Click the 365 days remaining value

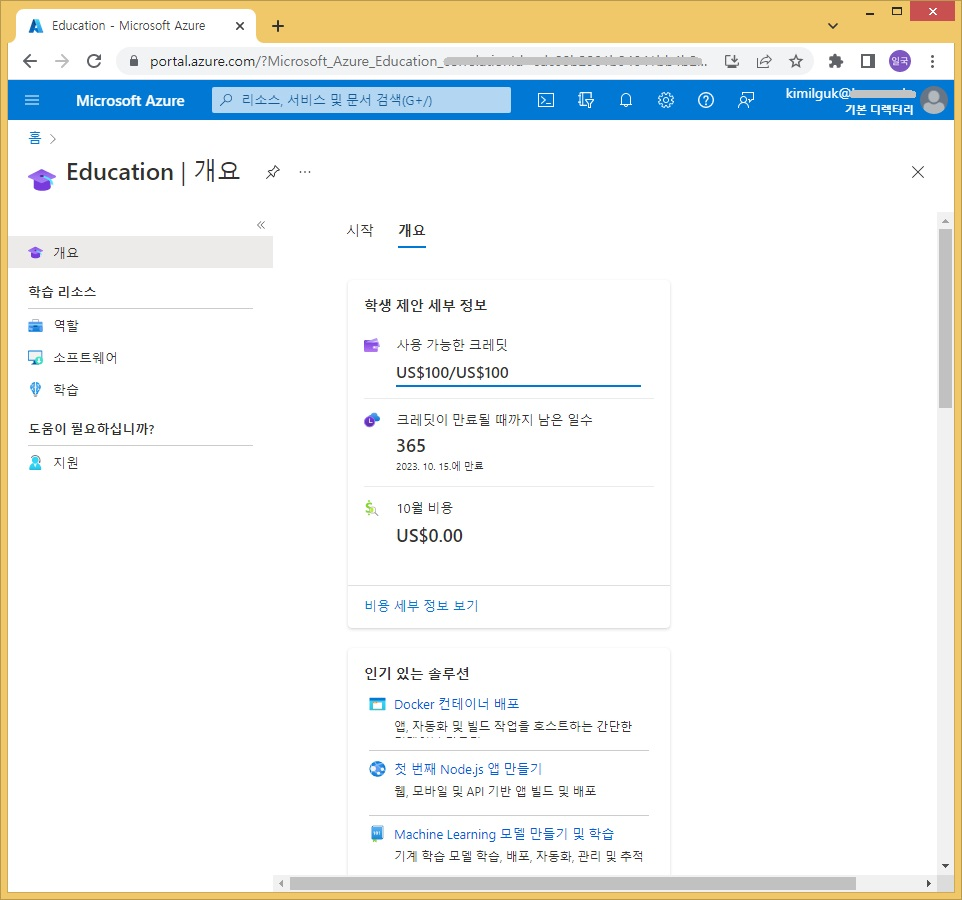pos(410,445)
